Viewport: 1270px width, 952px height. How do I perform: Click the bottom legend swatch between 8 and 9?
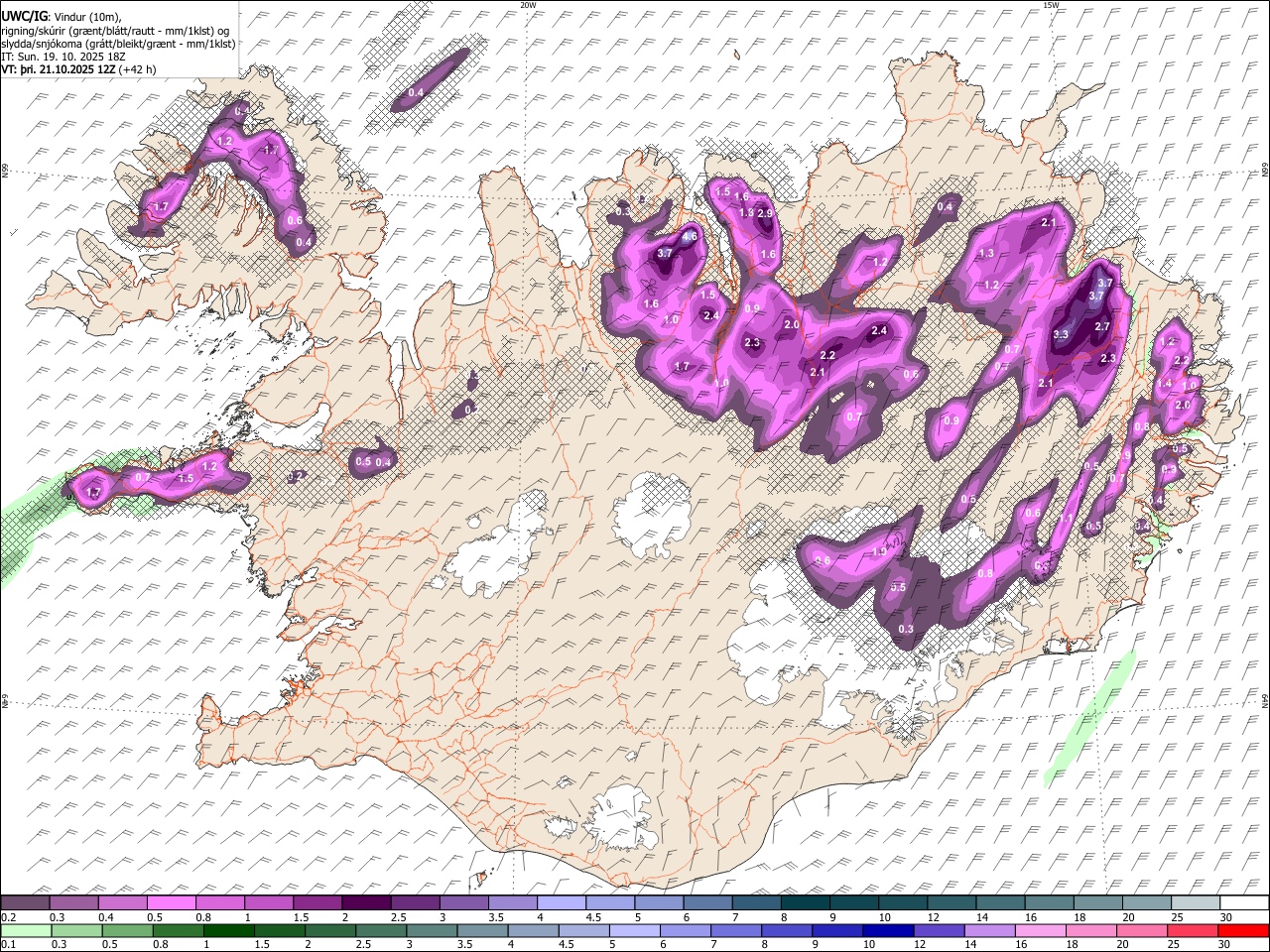click(787, 930)
